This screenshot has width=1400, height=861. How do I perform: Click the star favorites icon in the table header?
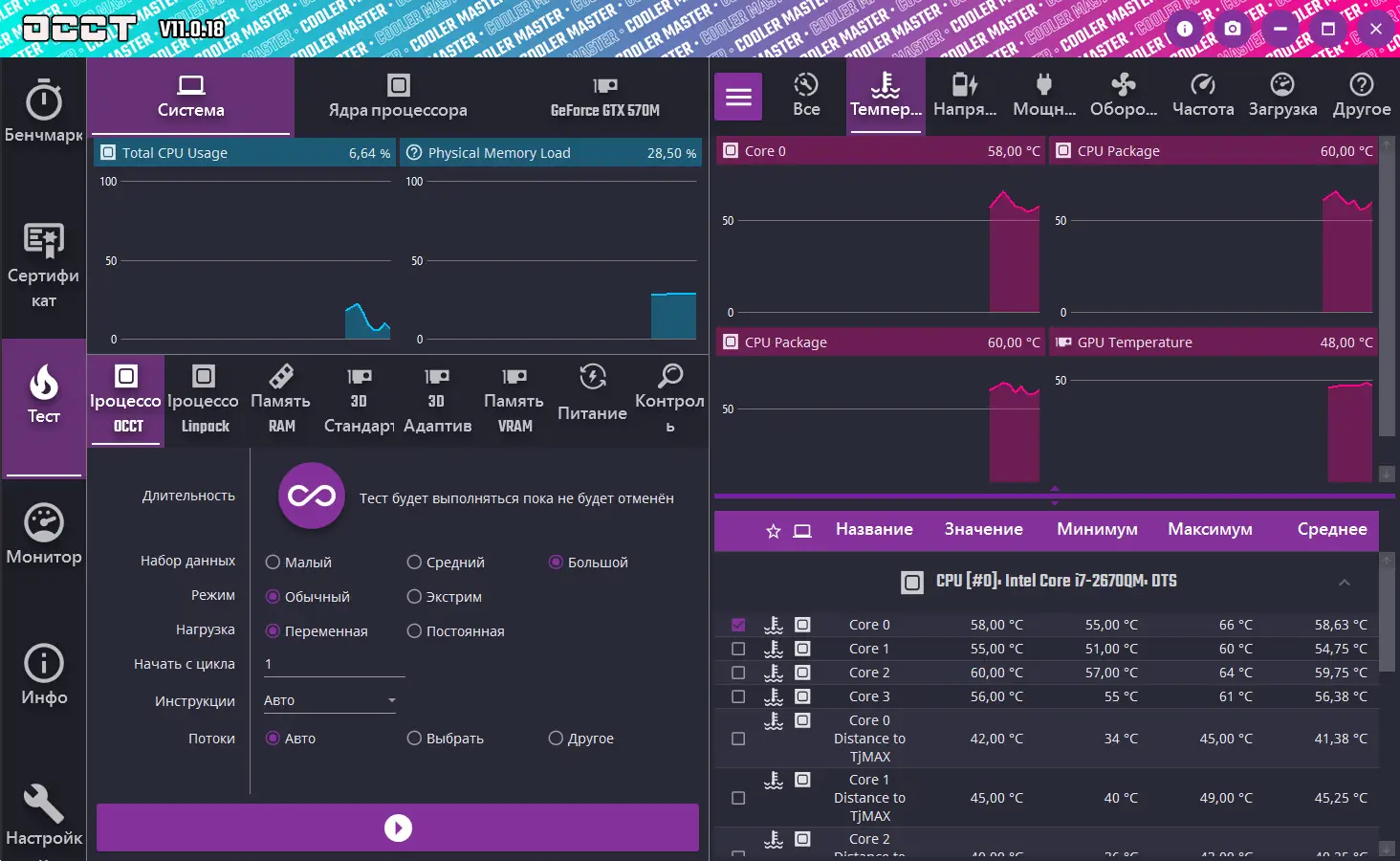pyautogui.click(x=774, y=531)
